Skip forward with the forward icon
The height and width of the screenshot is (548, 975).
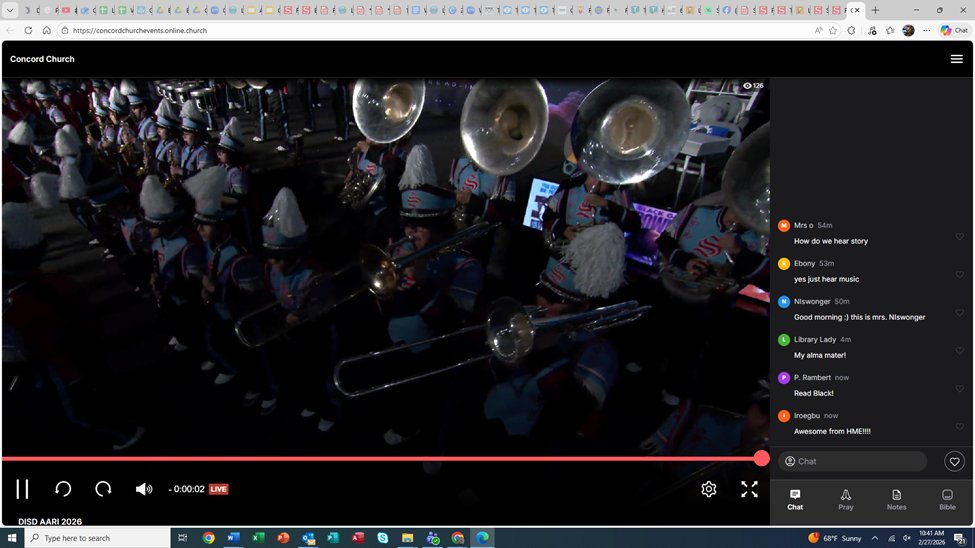[103, 489]
